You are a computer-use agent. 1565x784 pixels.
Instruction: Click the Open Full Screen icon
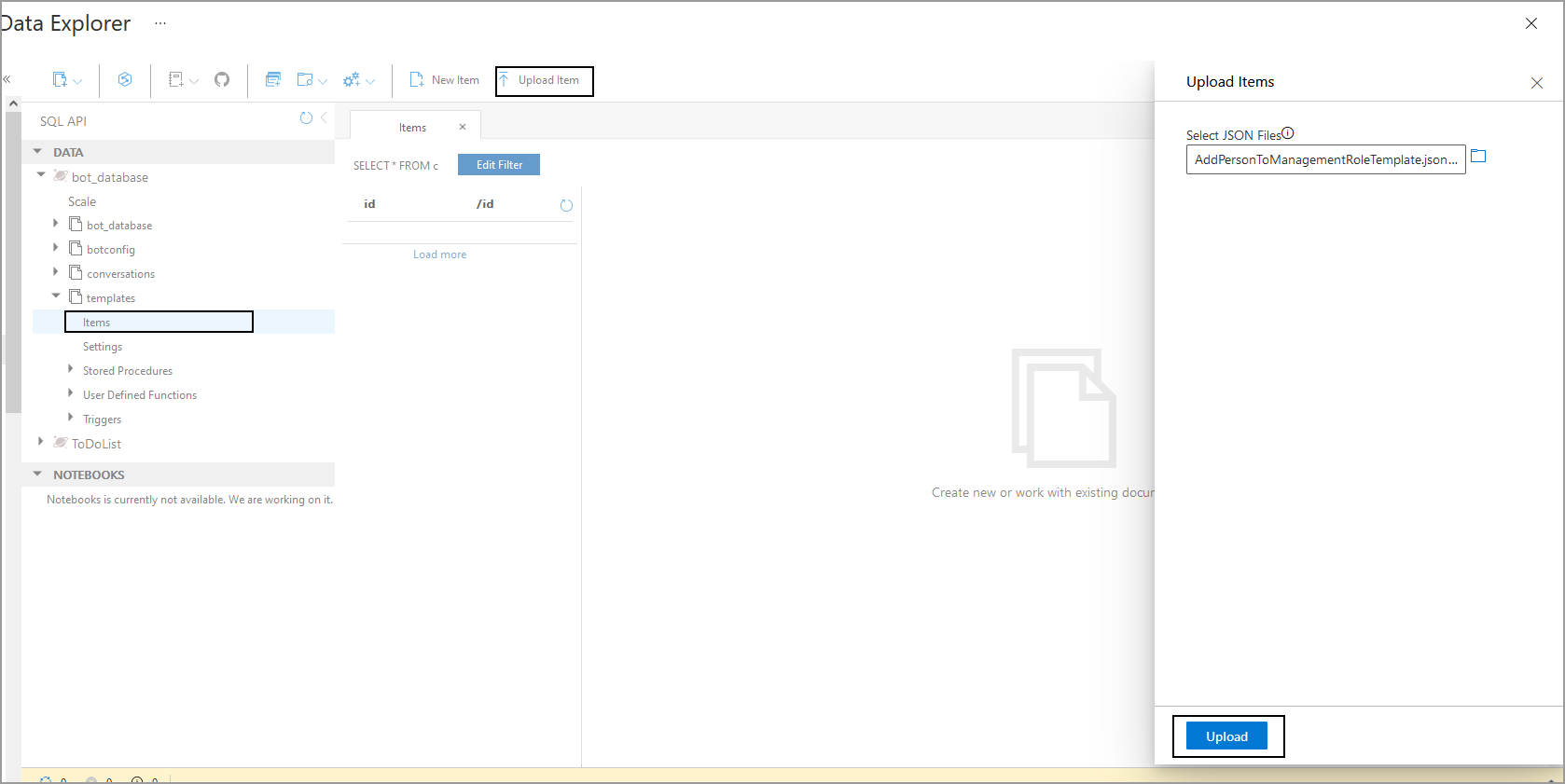click(273, 80)
